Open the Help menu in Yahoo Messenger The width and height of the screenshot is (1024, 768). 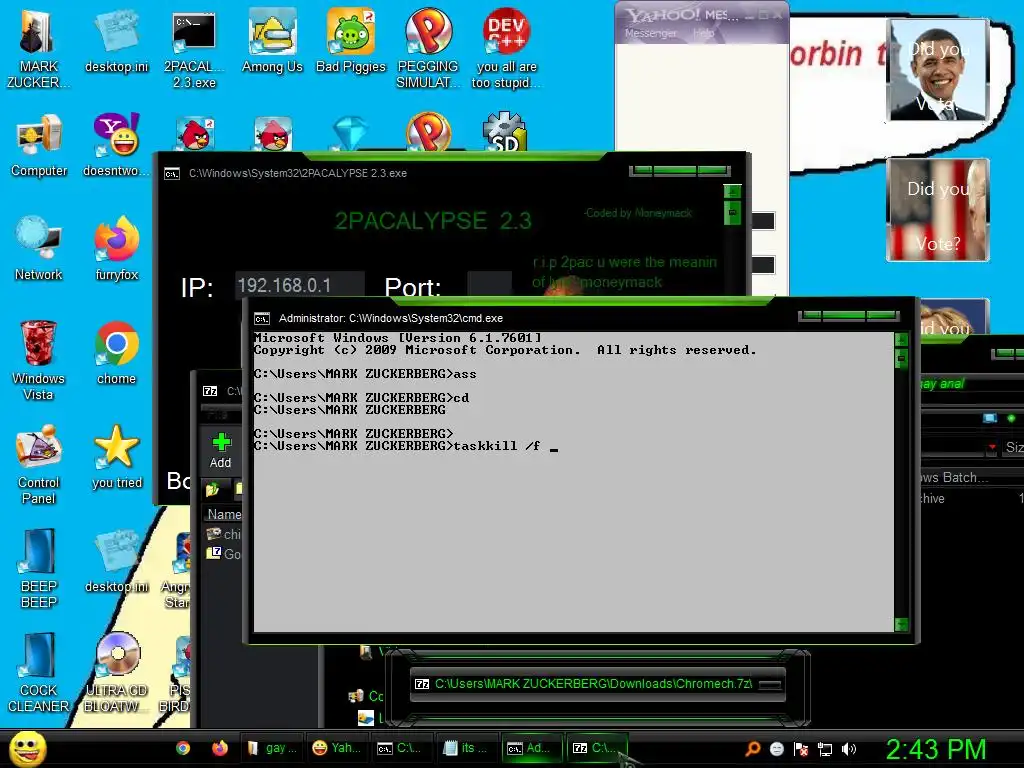pyautogui.click(x=703, y=33)
